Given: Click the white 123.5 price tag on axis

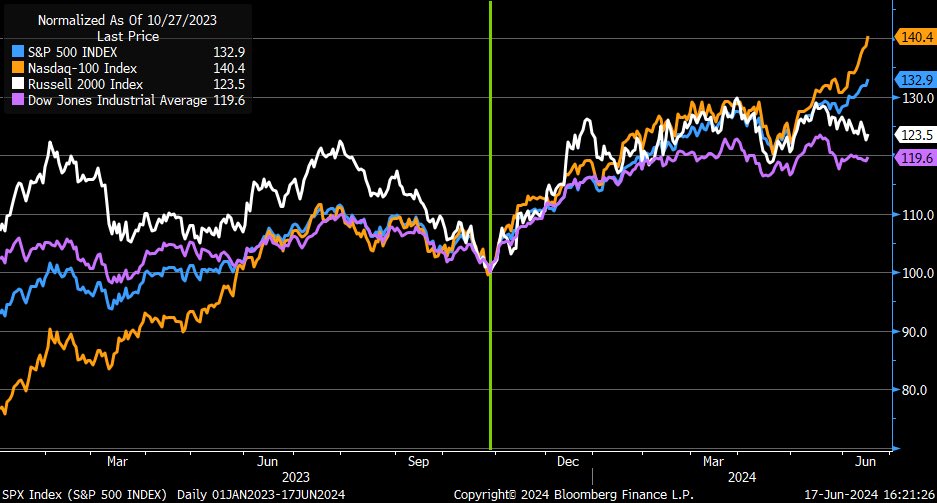Looking at the screenshot, I should 915,135.
